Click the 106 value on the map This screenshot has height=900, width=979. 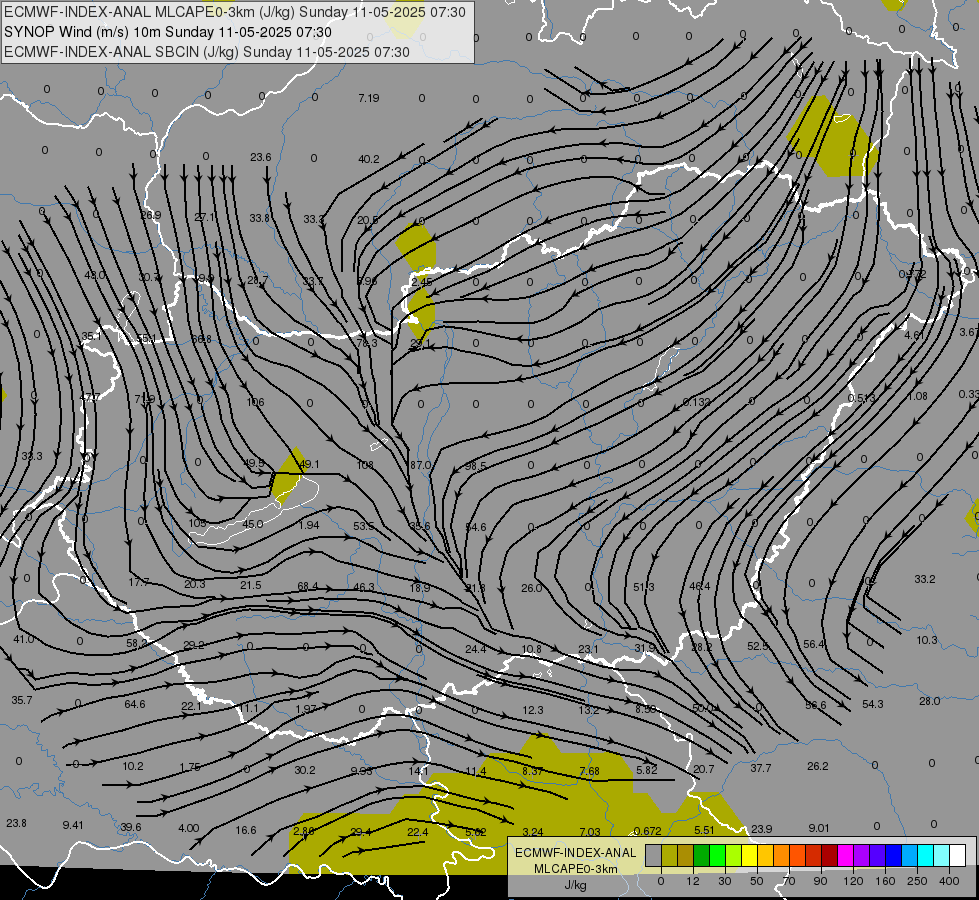click(x=255, y=402)
